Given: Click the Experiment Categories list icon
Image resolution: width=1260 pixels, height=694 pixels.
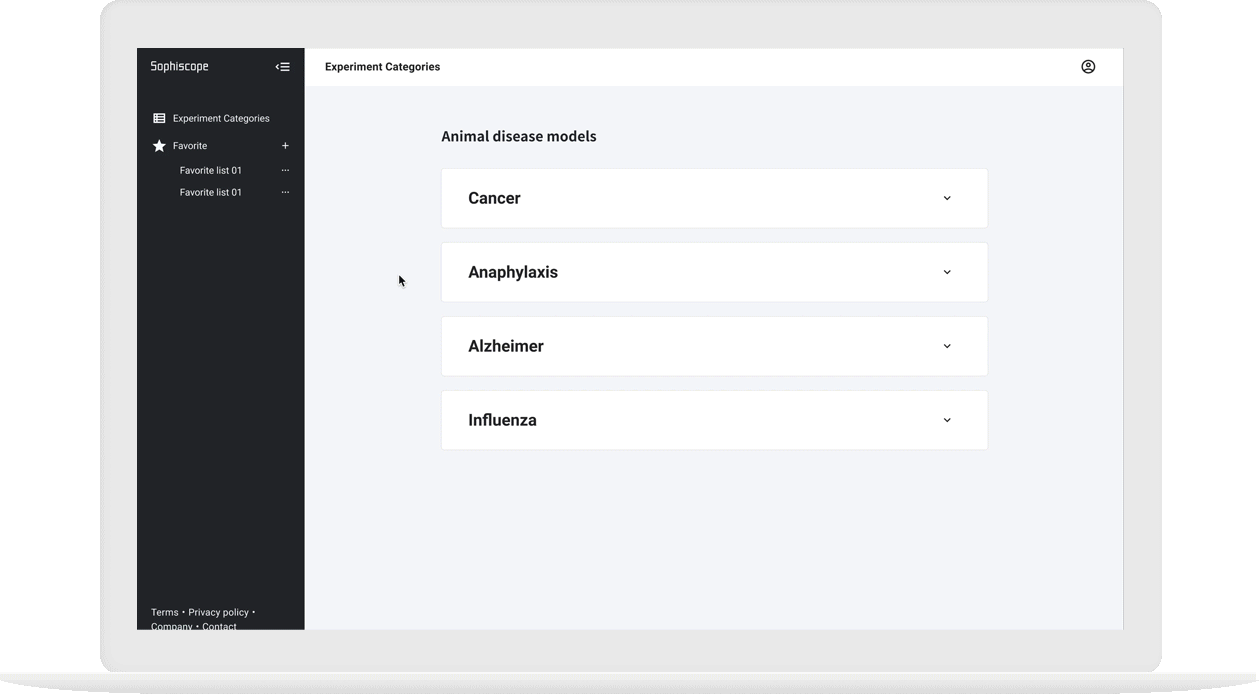Looking at the screenshot, I should [x=159, y=118].
